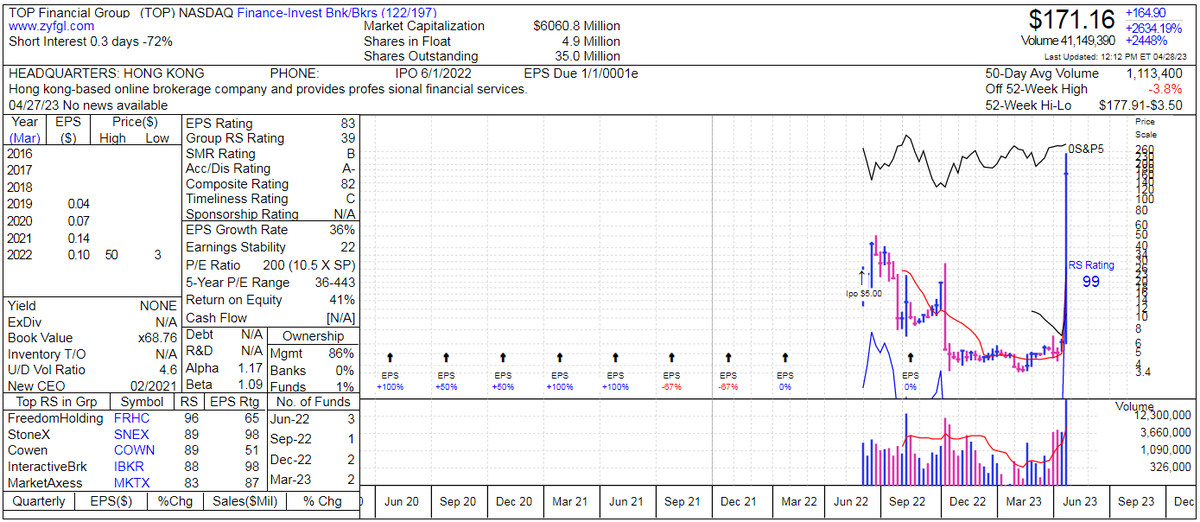Click the Acc/Dis Rating row
Image resolution: width=1200 pixels, height=522 pixels.
point(269,169)
